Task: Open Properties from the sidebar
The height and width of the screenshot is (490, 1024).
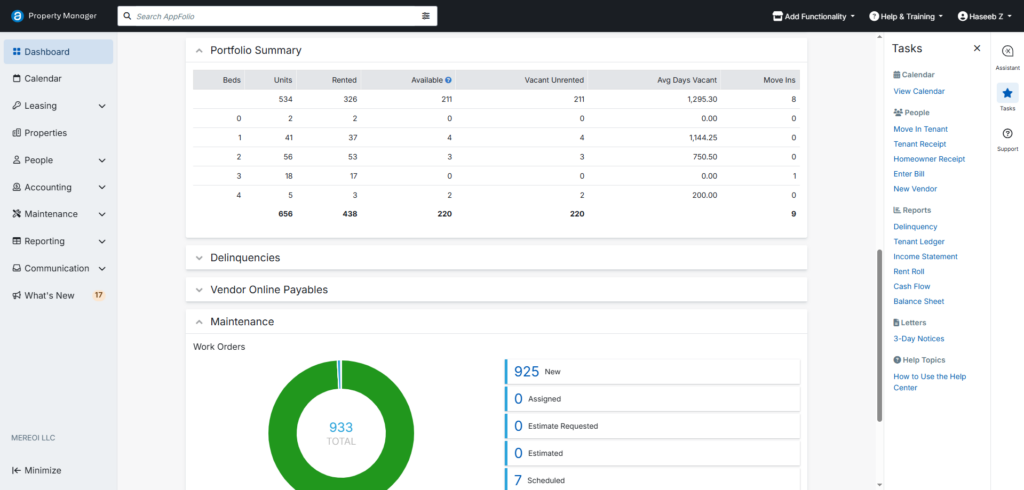Action: point(59,133)
